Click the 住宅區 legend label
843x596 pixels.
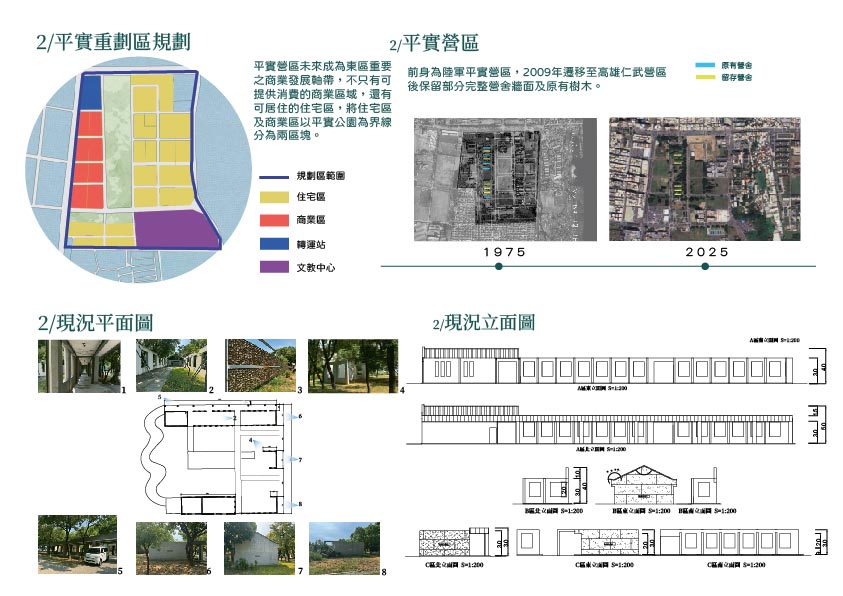[311, 197]
